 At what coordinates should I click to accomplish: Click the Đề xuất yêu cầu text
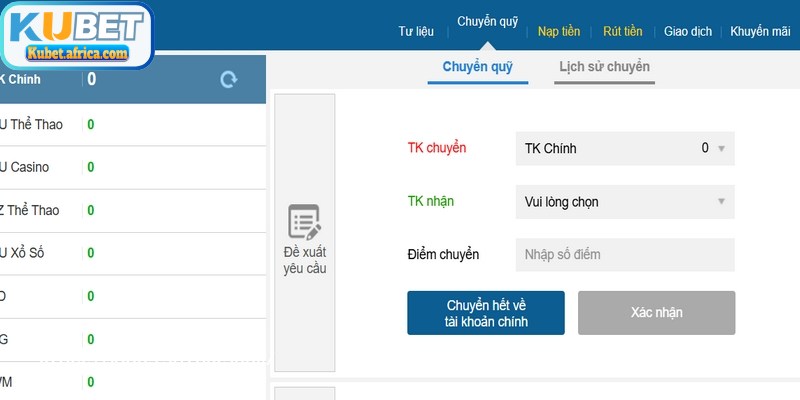coord(305,261)
